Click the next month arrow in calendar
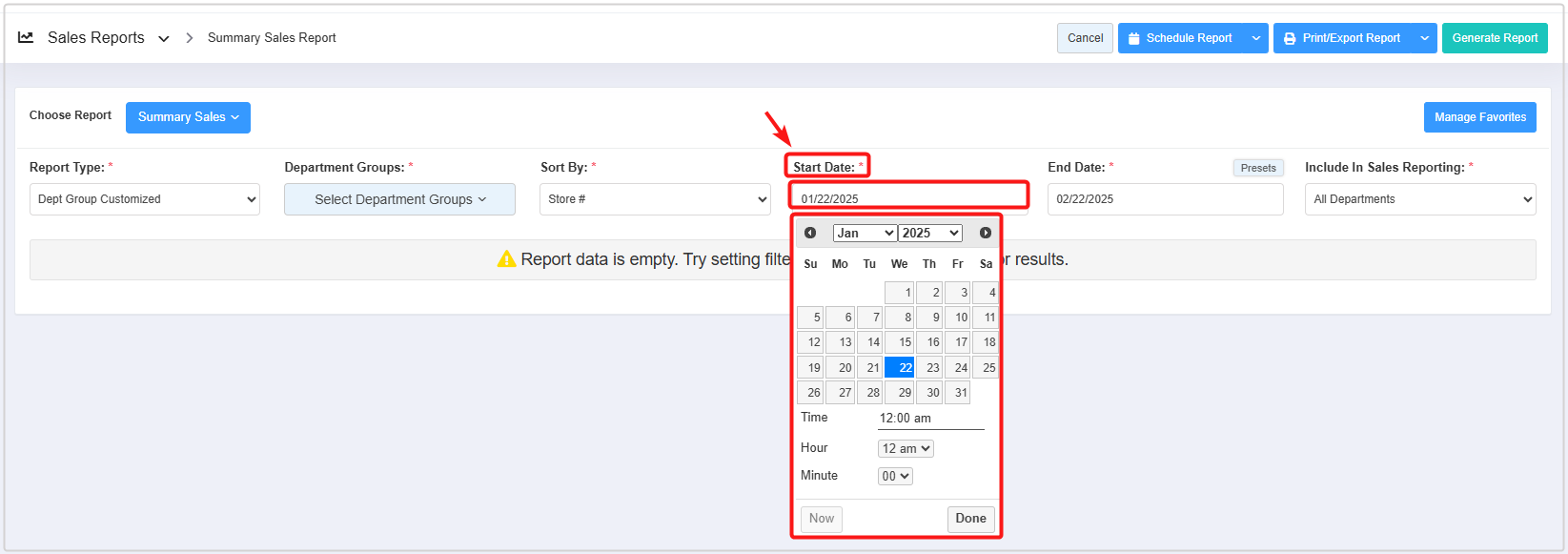The width and height of the screenshot is (1568, 554). tap(986, 233)
